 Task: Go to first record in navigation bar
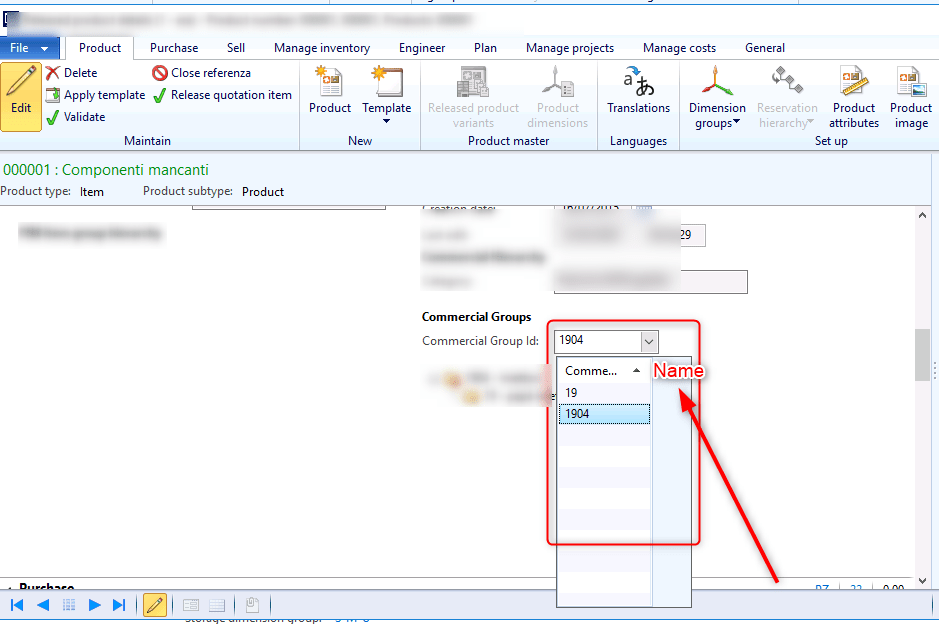17,605
